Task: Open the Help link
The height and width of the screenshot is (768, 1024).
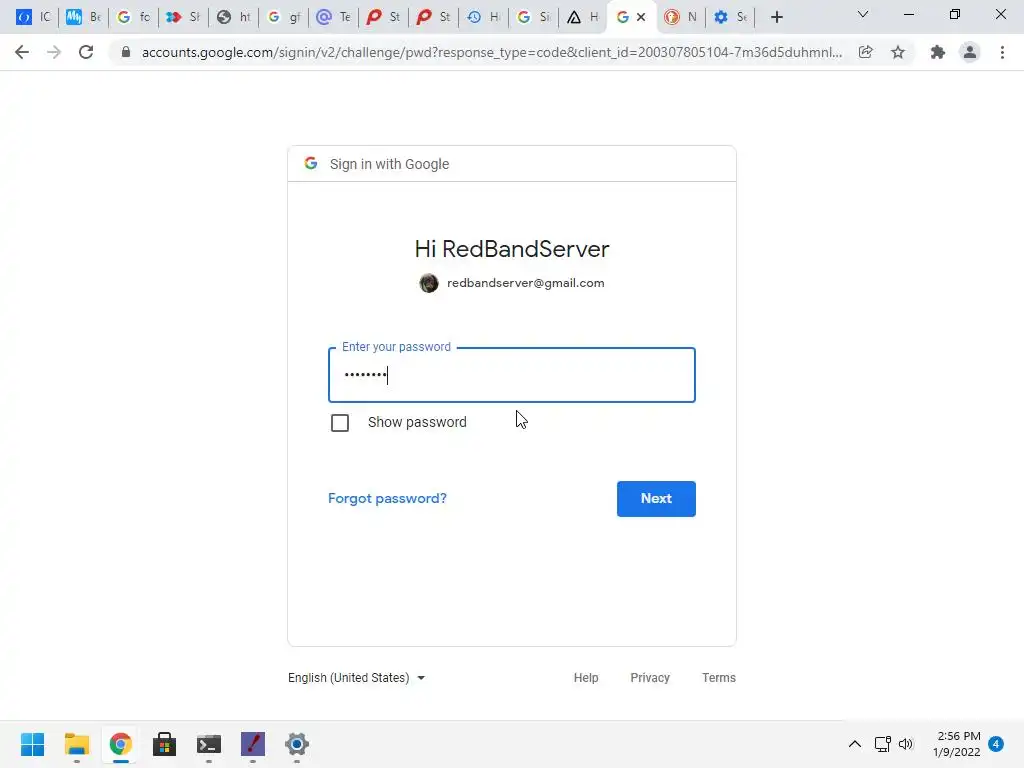Action: 586,678
